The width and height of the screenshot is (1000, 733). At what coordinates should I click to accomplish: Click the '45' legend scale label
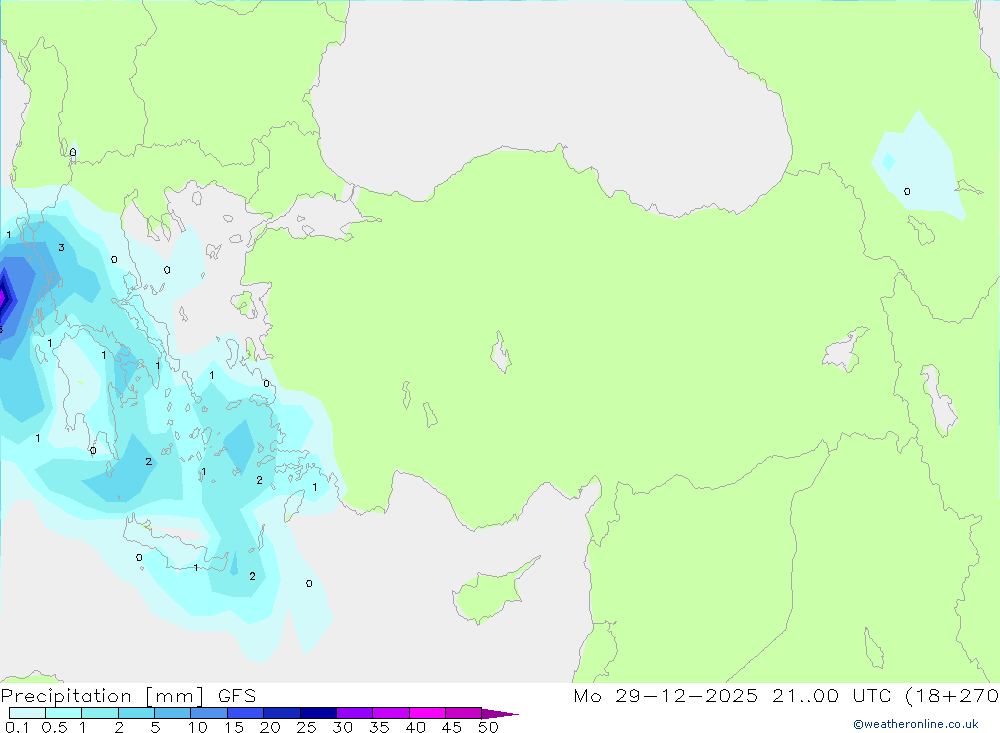pyautogui.click(x=452, y=727)
